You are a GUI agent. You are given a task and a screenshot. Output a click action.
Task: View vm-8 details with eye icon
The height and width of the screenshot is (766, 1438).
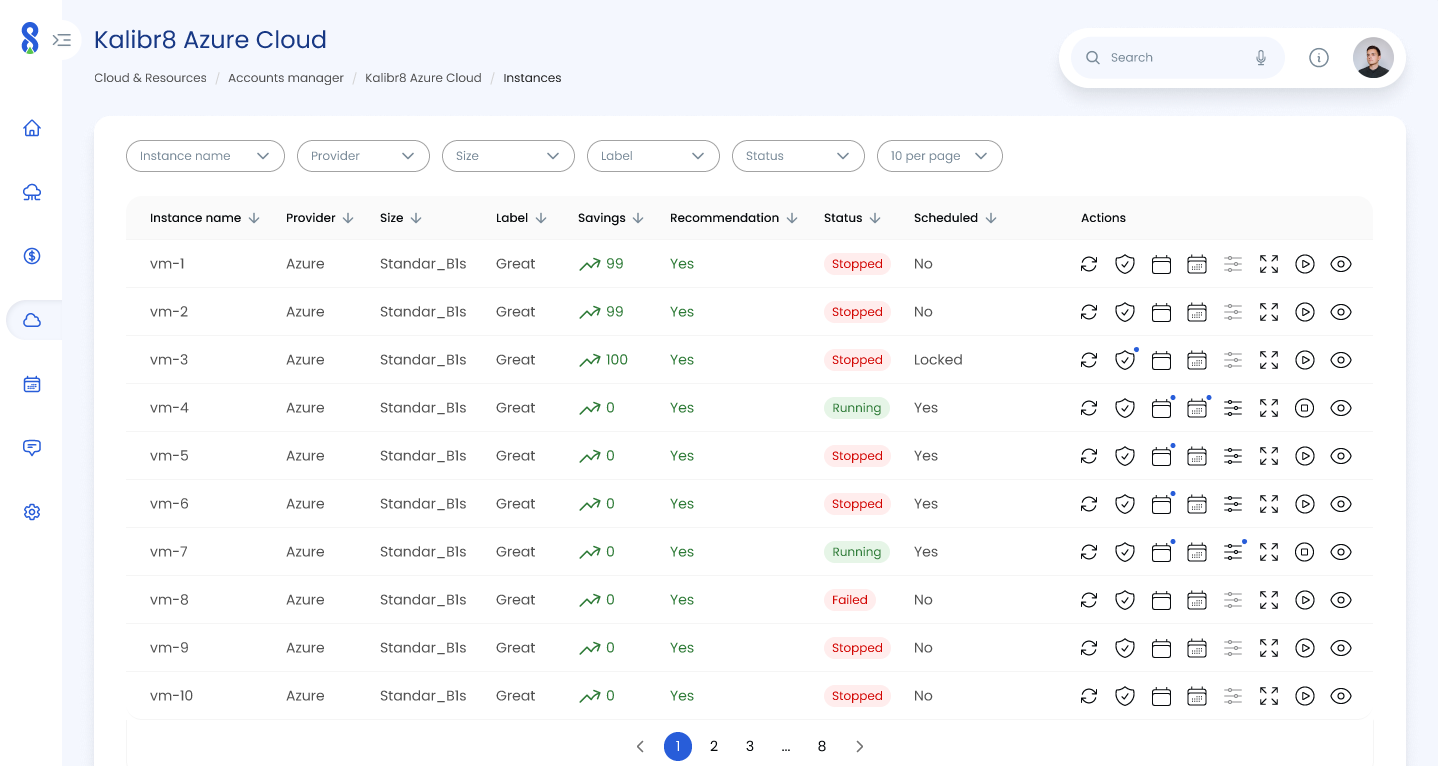click(1341, 600)
